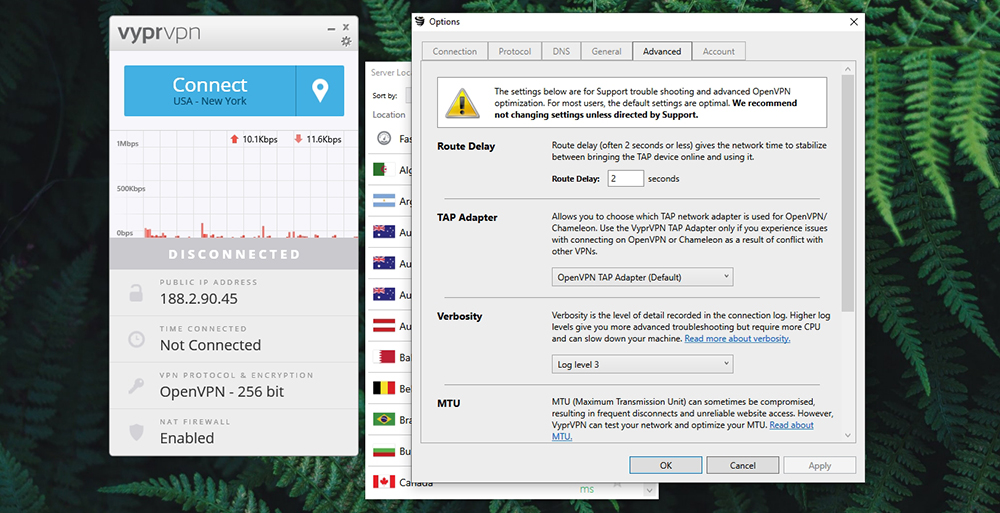Image resolution: width=1000 pixels, height=513 pixels.
Task: Select the Argentina flag in server list
Action: (384, 201)
